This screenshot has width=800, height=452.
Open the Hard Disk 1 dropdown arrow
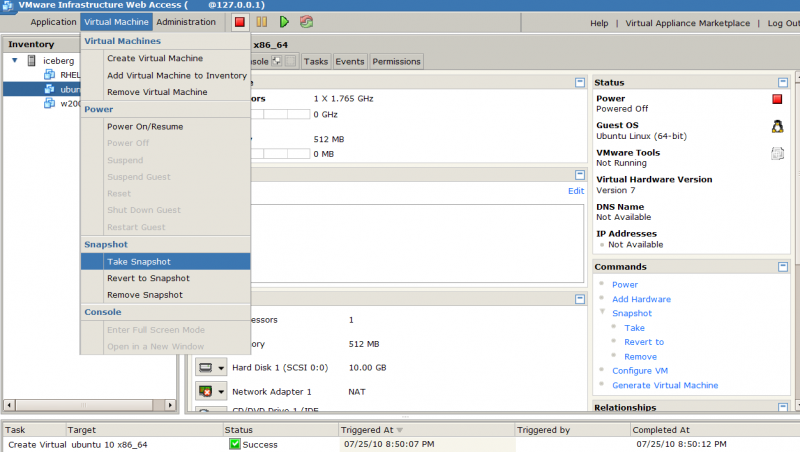[221, 368]
